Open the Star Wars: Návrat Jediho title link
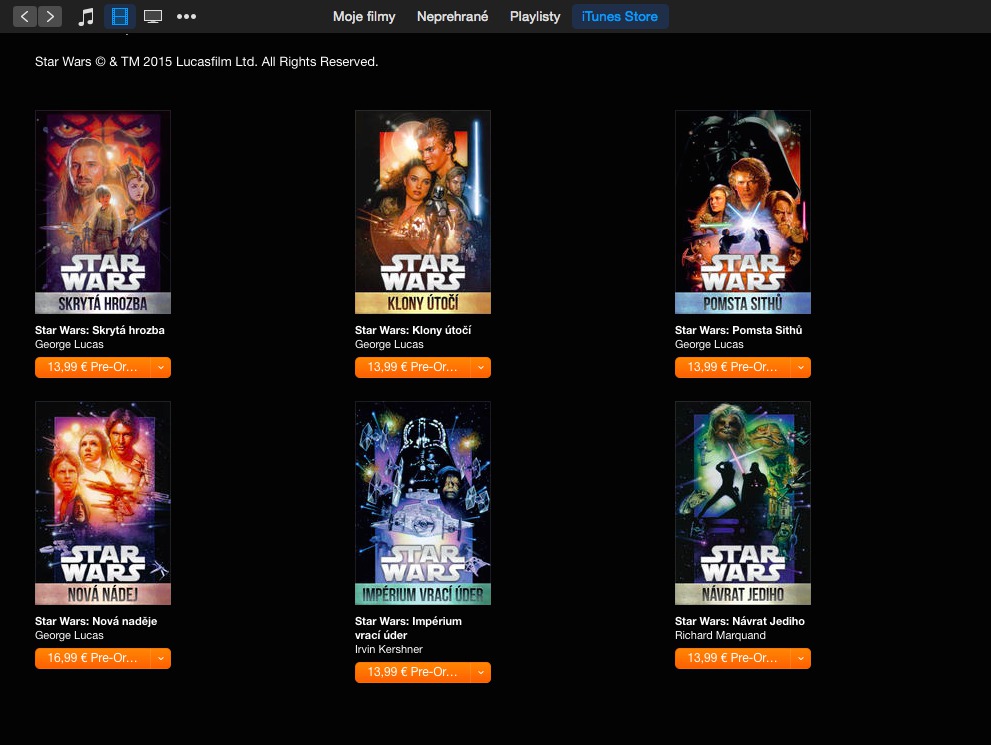991x745 pixels. [740, 621]
